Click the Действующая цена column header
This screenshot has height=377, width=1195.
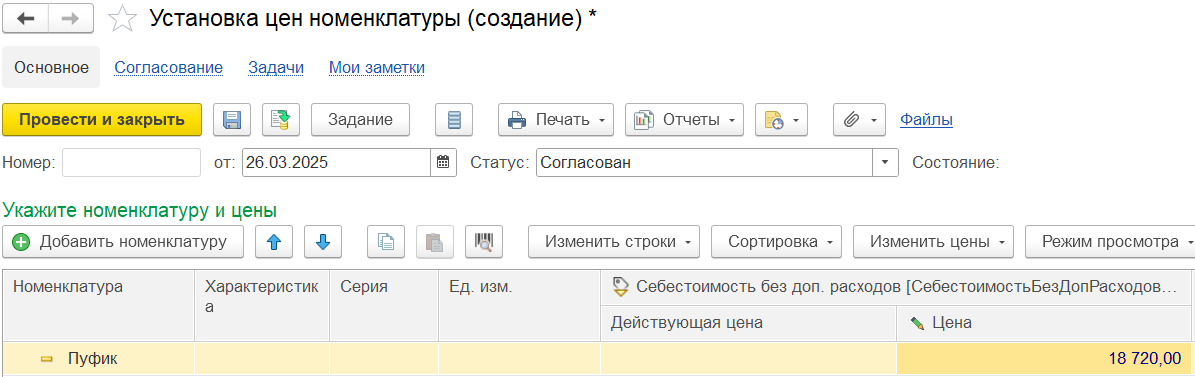click(x=748, y=323)
